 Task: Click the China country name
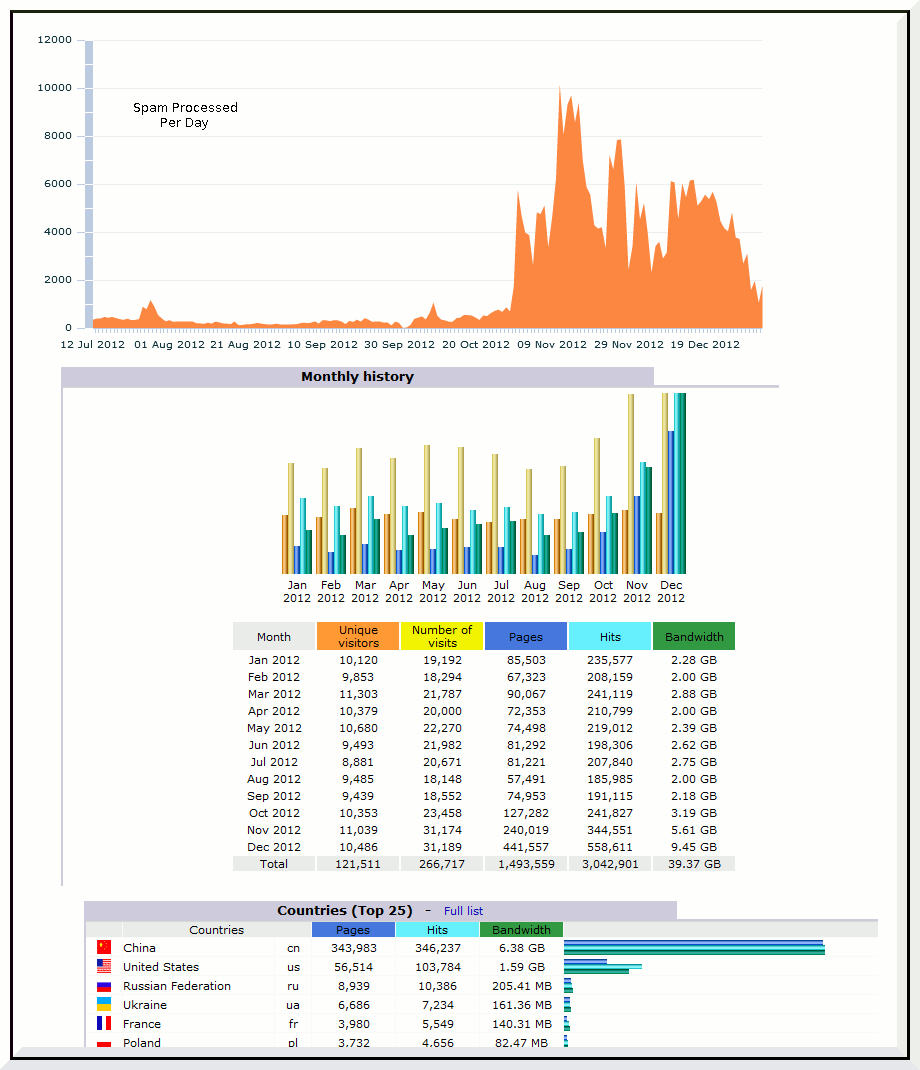(139, 948)
